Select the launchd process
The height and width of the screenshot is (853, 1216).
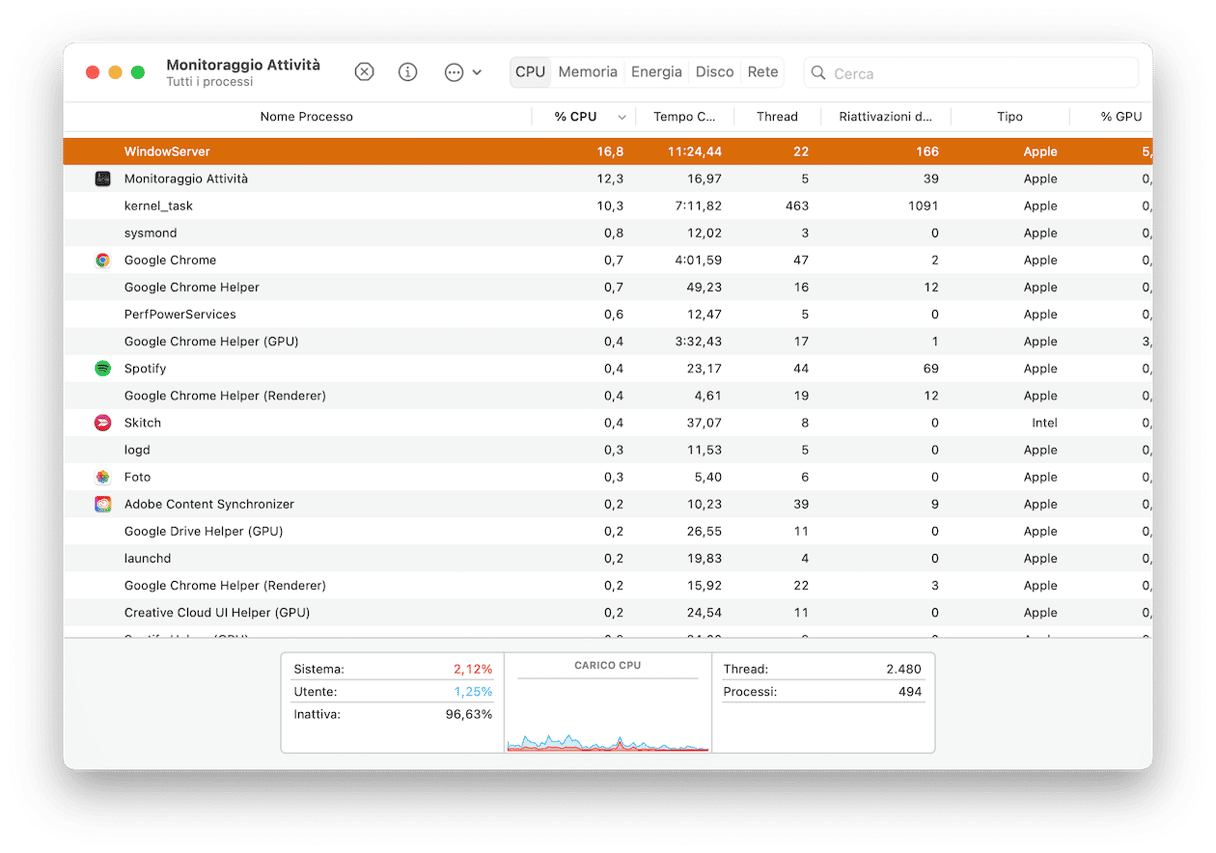coord(608,558)
